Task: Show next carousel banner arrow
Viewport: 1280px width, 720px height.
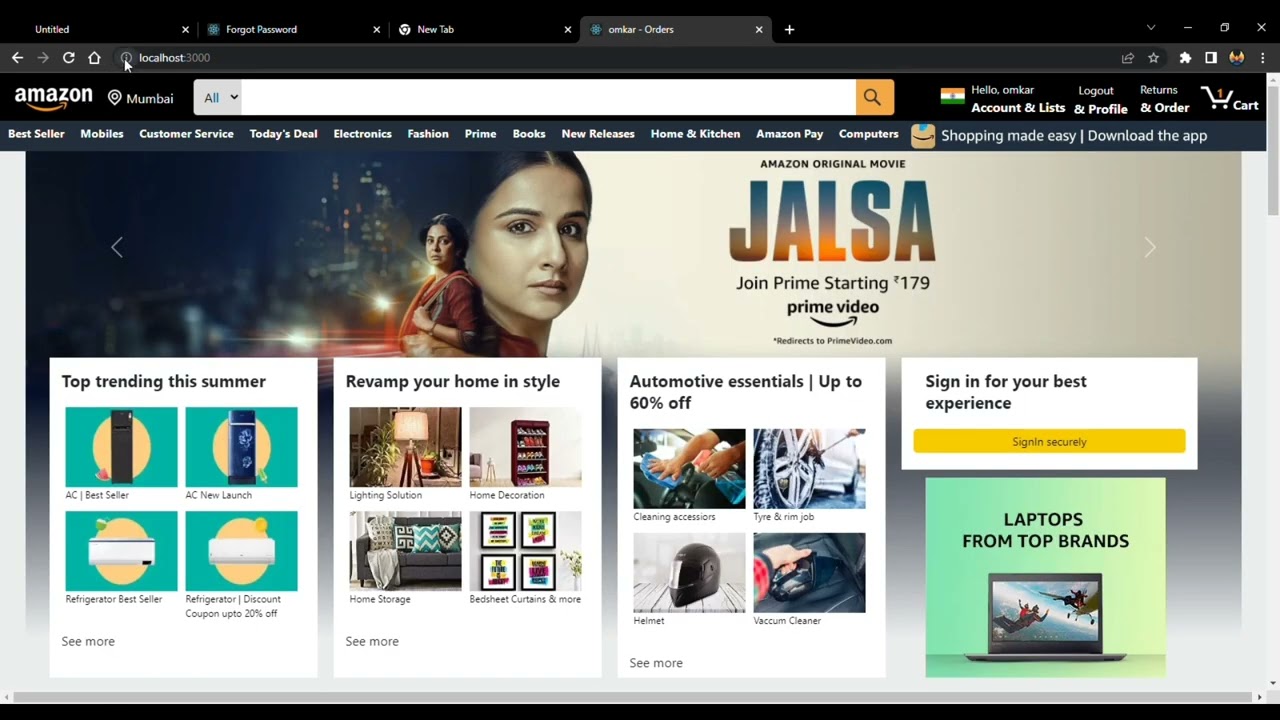Action: coord(1149,247)
